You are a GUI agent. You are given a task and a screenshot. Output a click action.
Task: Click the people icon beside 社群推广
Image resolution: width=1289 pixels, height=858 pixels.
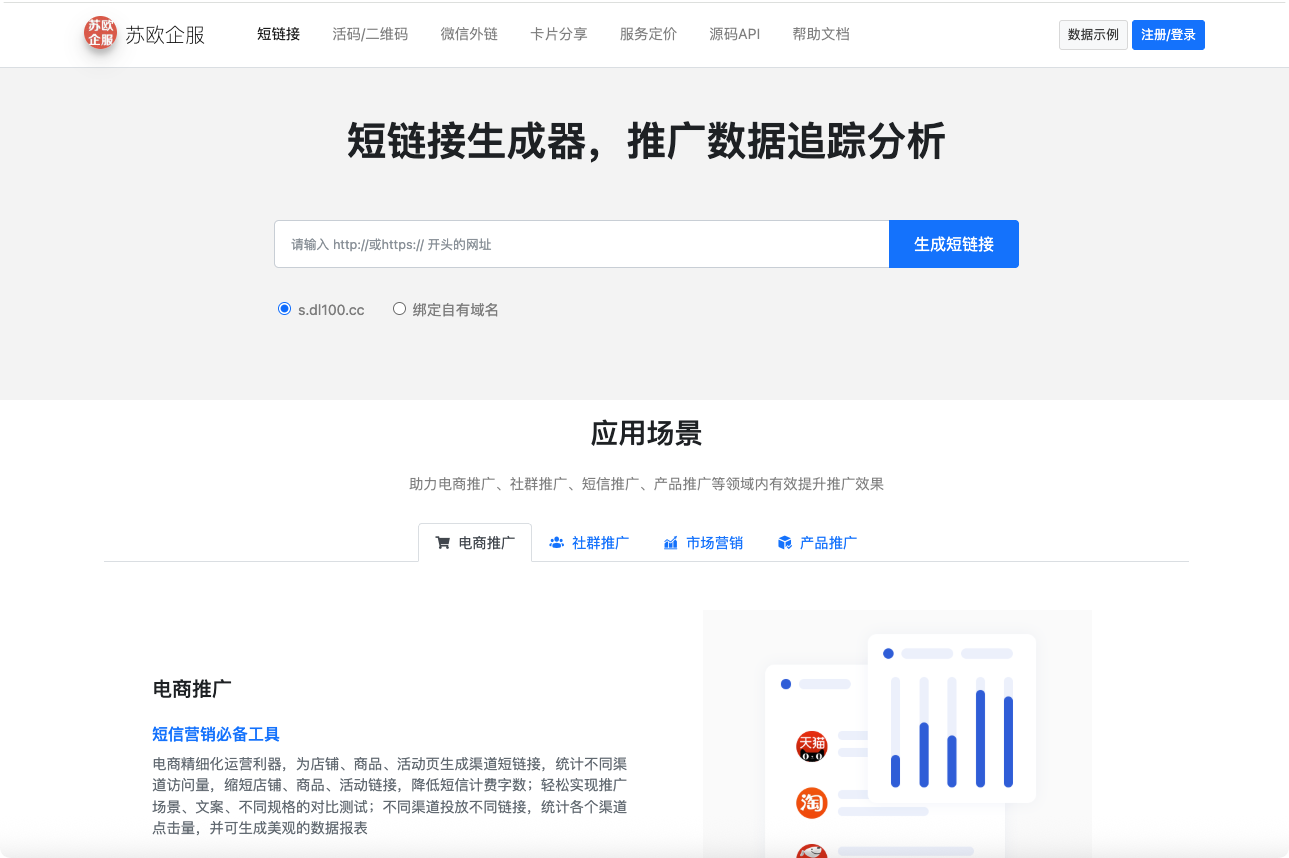click(556, 543)
